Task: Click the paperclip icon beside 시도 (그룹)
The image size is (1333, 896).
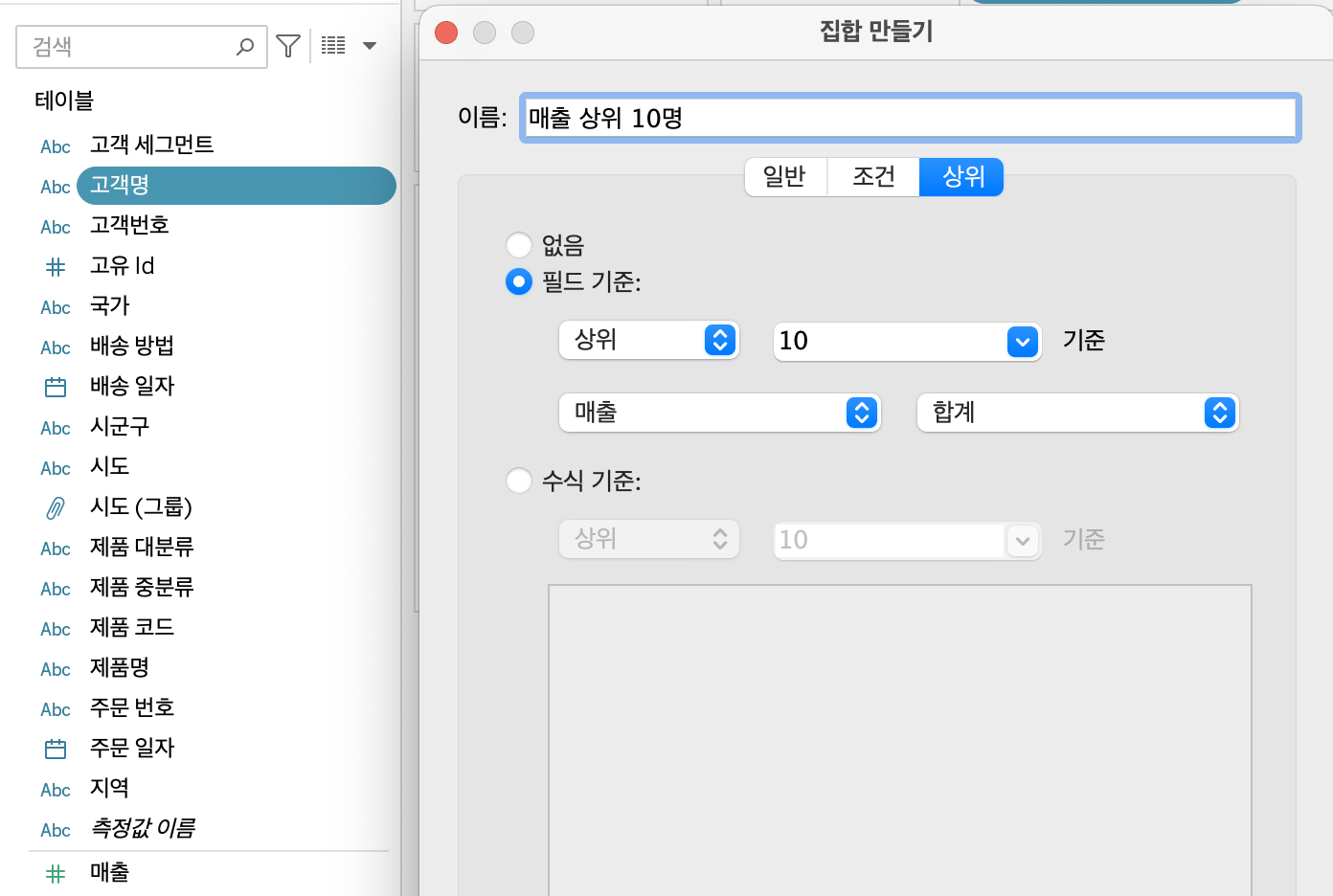Action: point(56,508)
